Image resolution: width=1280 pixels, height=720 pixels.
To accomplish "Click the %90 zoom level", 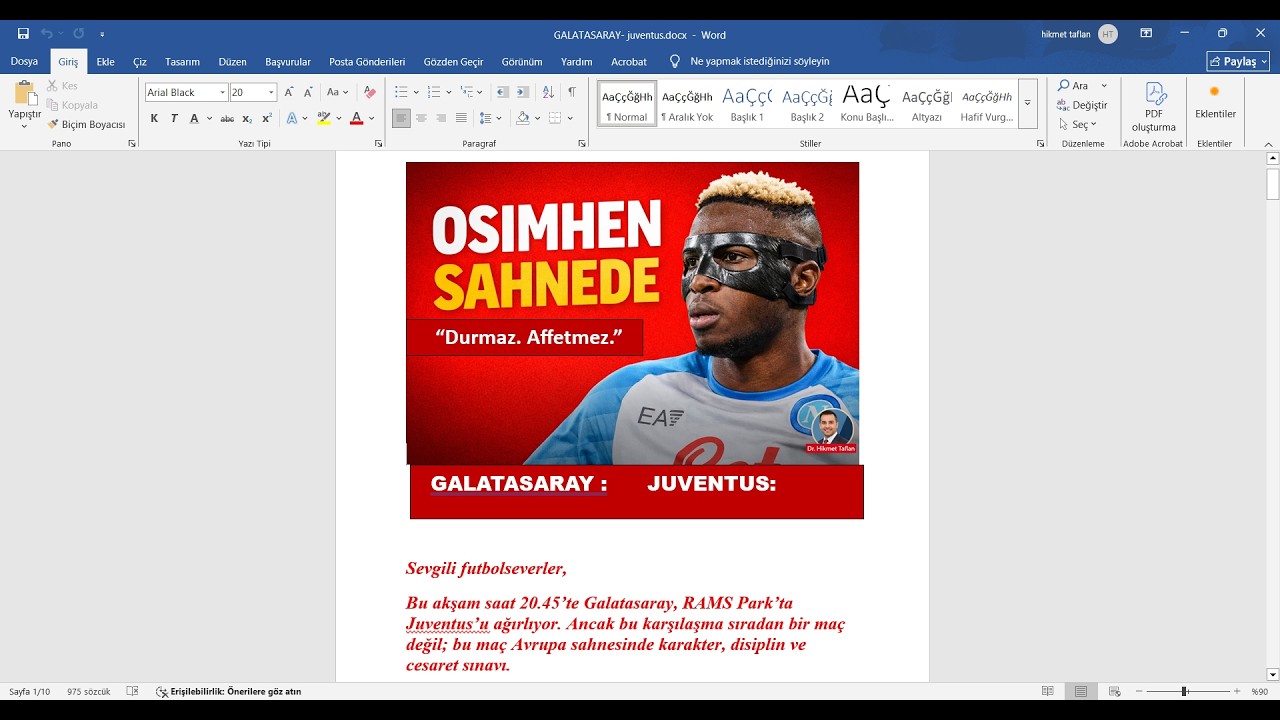I will [1260, 691].
